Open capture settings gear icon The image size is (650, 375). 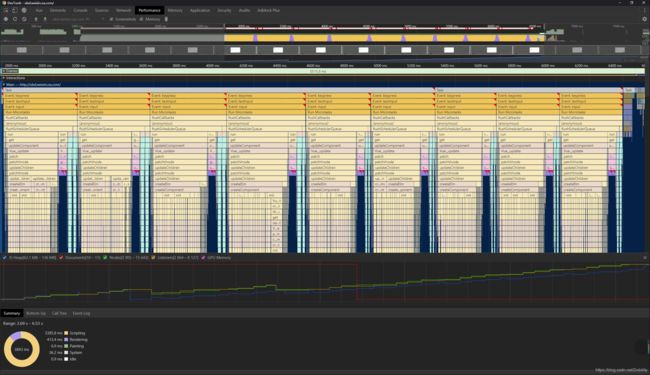644,19
